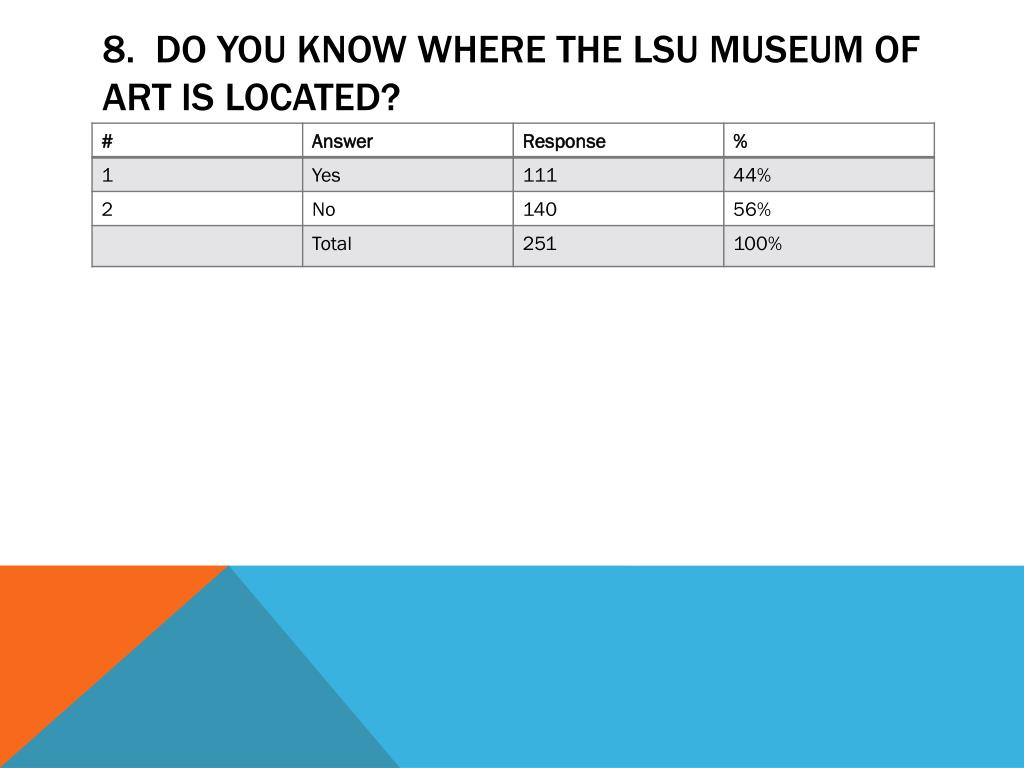Click the 44% percentage cell
The height and width of the screenshot is (768, 1024).
point(829,174)
